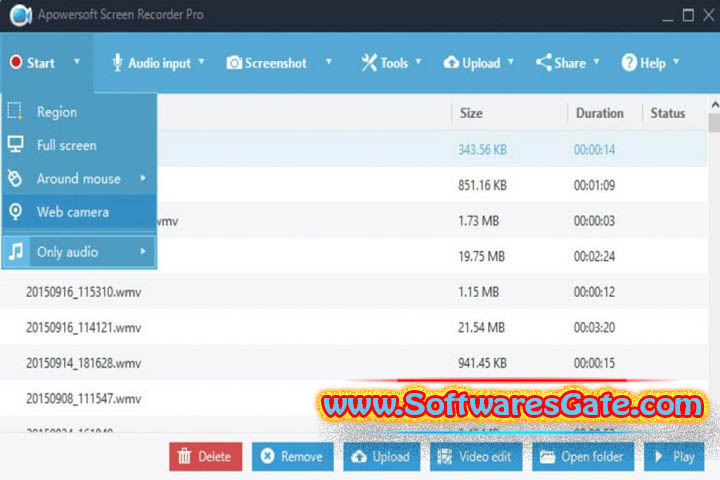Screen dimensions: 720x480
Task: Click the Apowersoft app logo in title bar
Action: pos(21,15)
